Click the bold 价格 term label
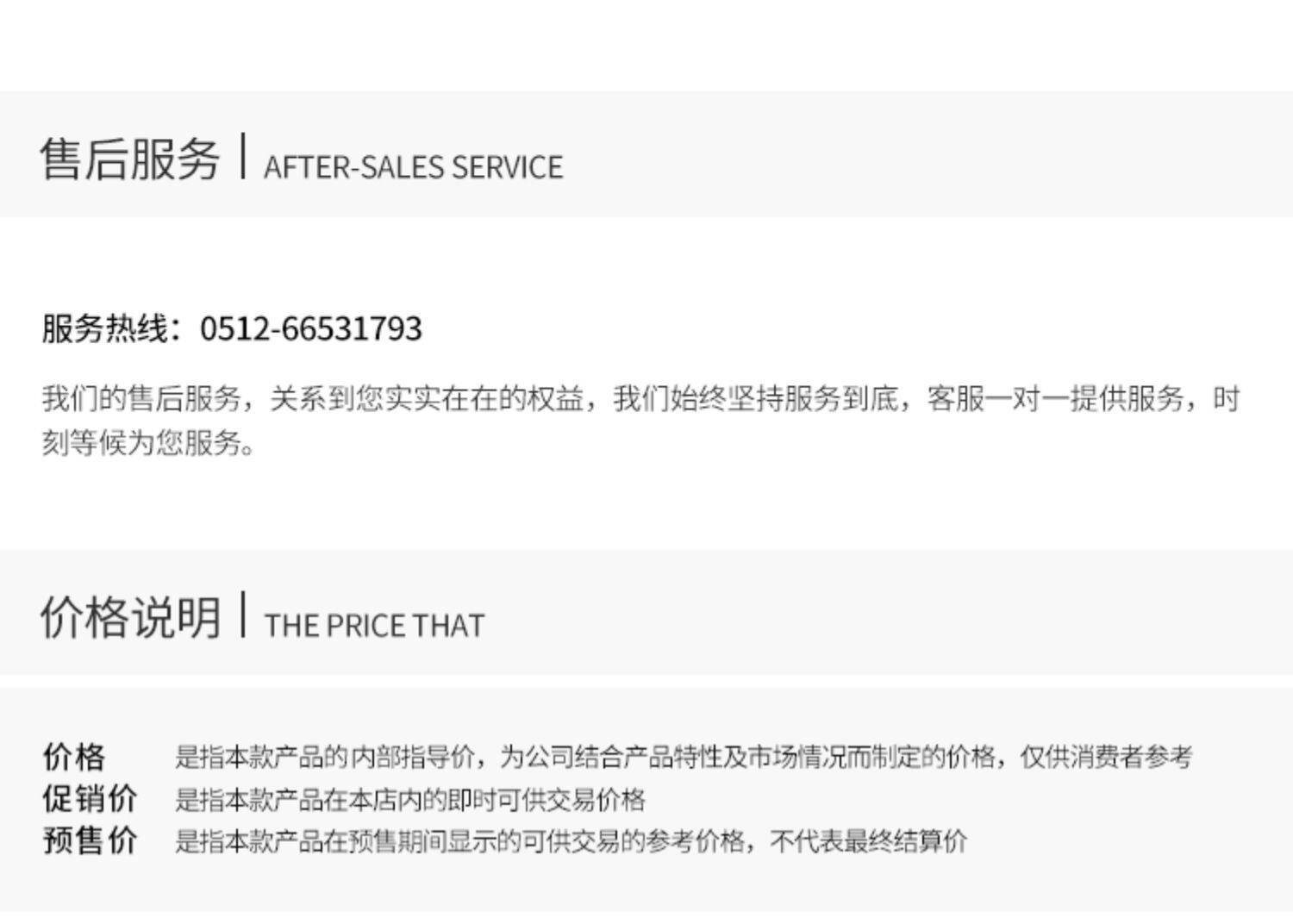Viewport: 1293px width, 924px height. pyautogui.click(x=74, y=757)
